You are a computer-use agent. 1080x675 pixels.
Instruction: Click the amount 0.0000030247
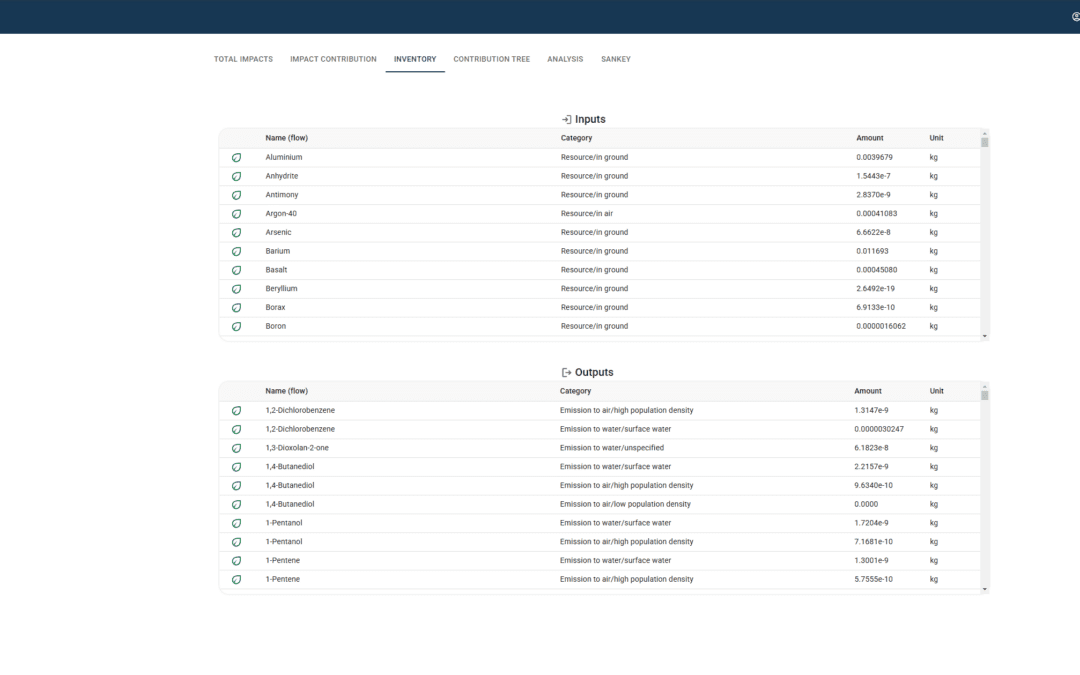click(879, 429)
